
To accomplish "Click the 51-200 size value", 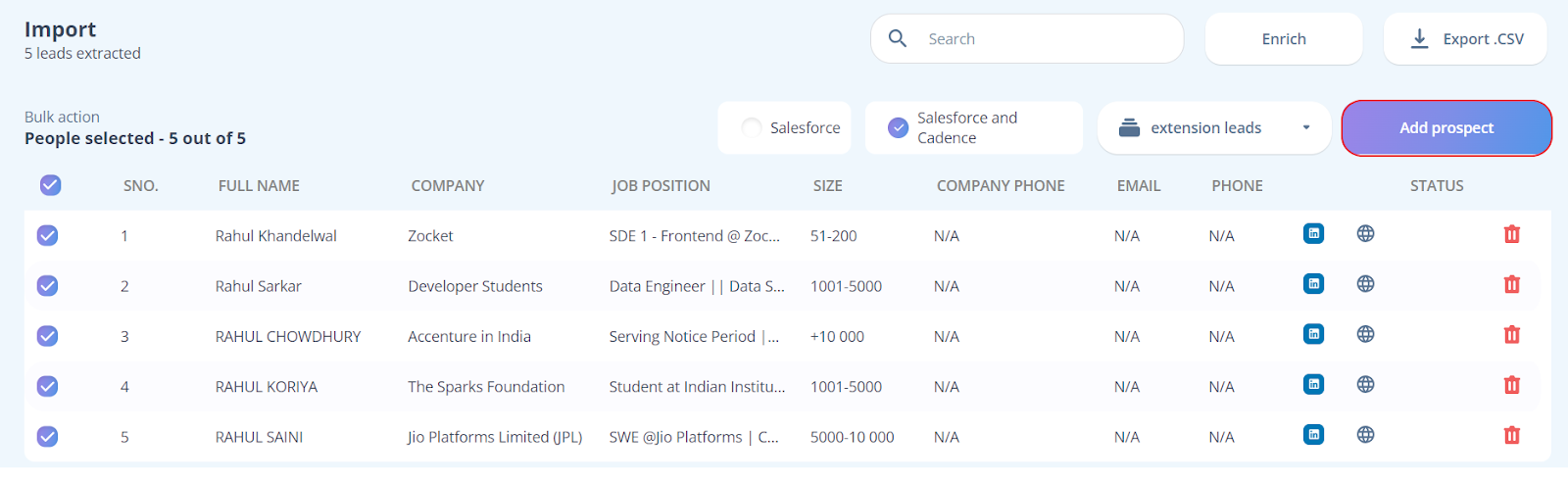I will pos(834,236).
